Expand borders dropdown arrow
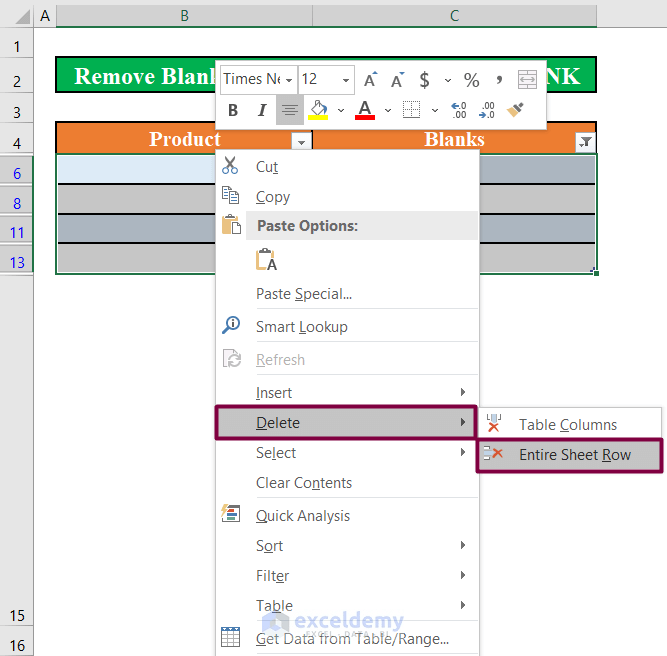 [x=435, y=111]
